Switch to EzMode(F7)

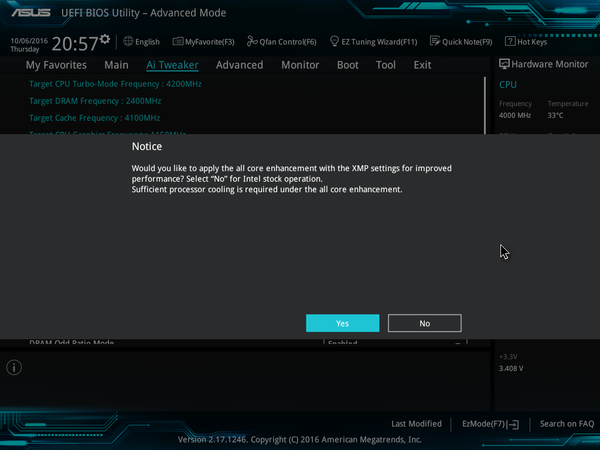[x=484, y=424]
